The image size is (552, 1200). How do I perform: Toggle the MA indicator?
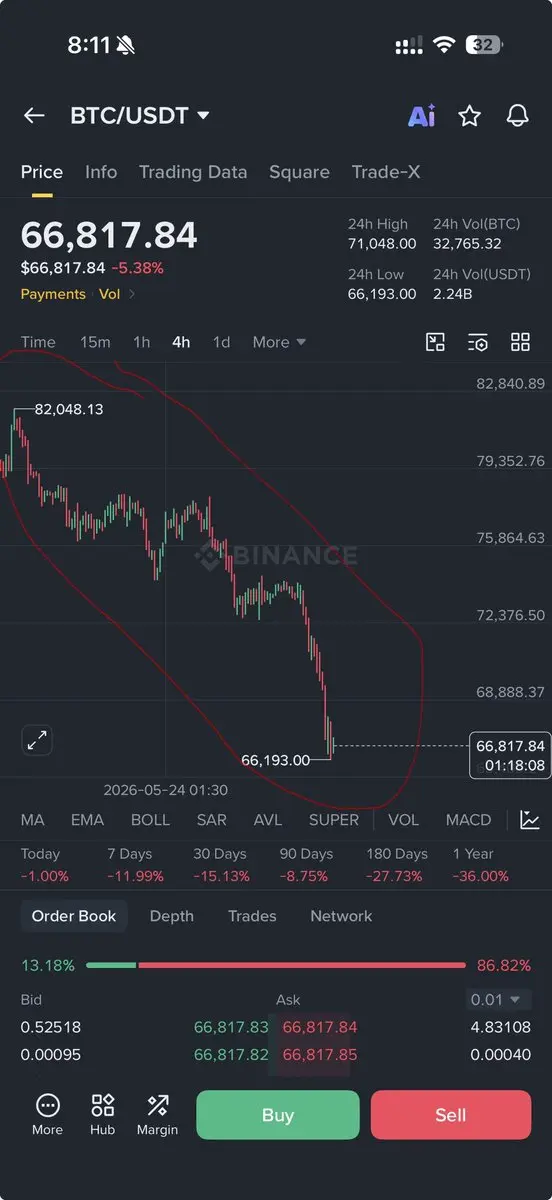(33, 820)
